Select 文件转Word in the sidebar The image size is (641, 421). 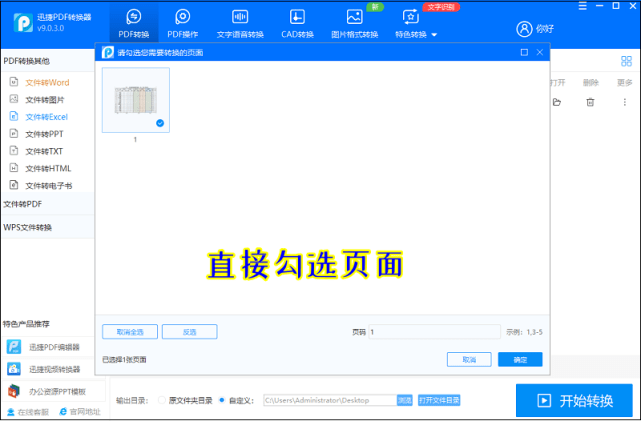[47, 83]
